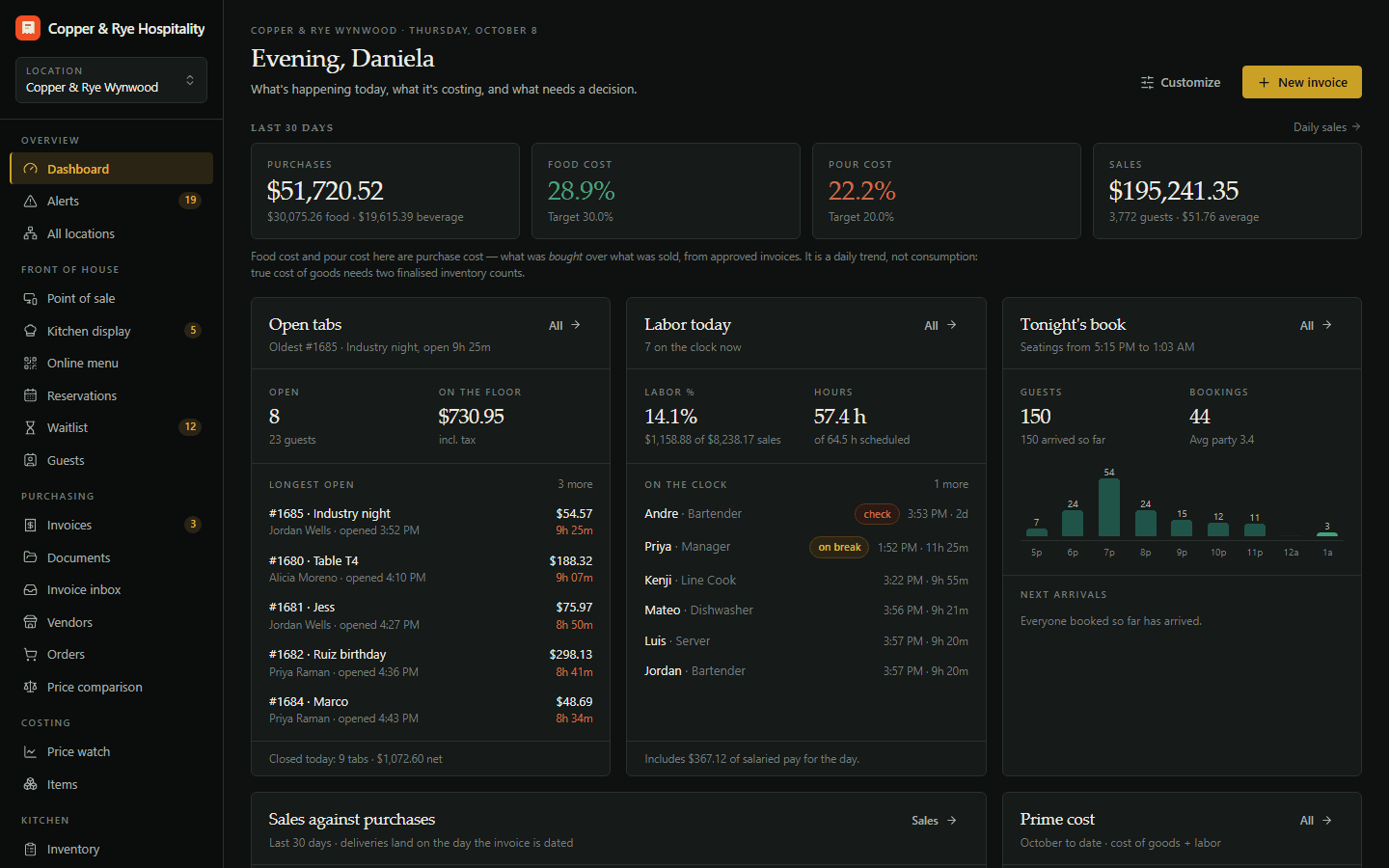Image resolution: width=1389 pixels, height=868 pixels.
Task: Click the Alerts triangle icon
Action: click(30, 201)
